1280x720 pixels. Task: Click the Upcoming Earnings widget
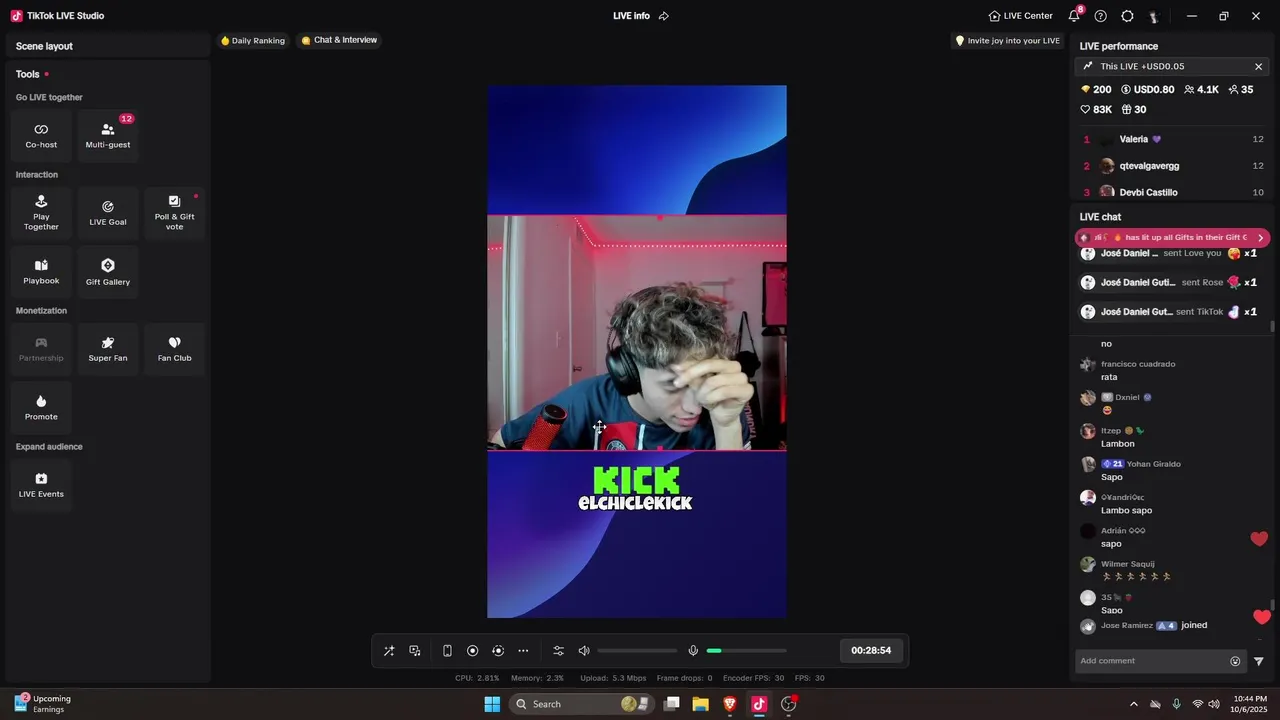pyautogui.click(x=42, y=704)
